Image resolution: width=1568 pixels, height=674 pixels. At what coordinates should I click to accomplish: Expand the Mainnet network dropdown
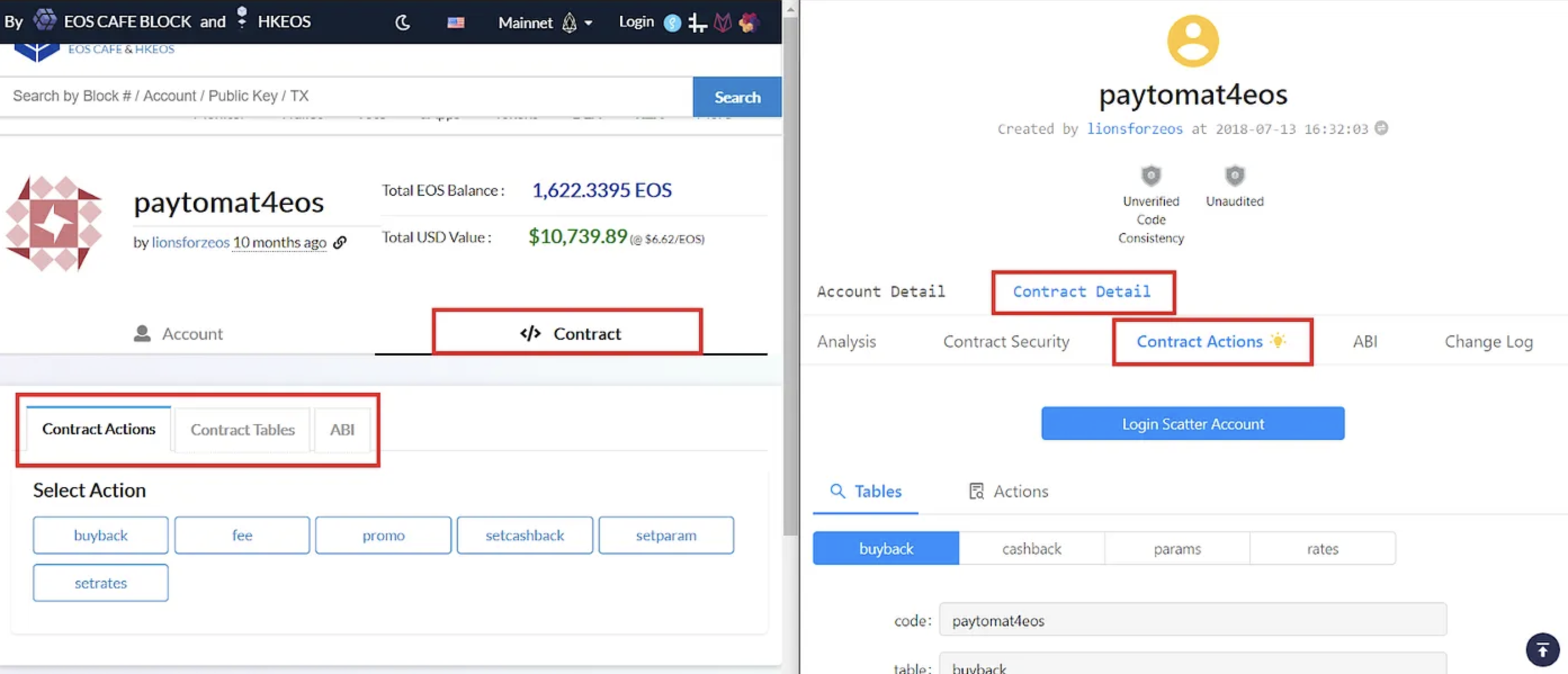tap(545, 23)
